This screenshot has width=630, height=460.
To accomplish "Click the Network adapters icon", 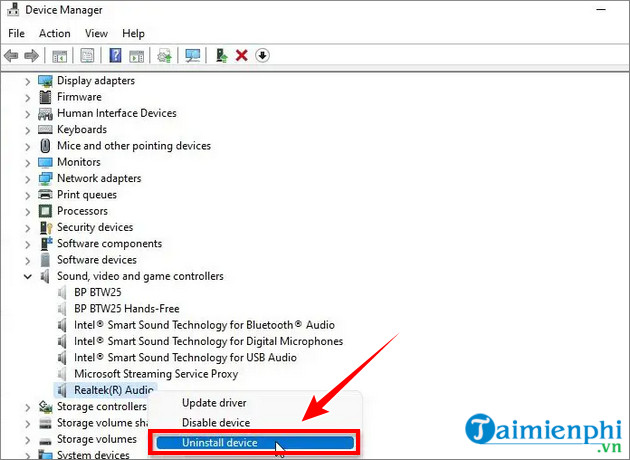I will point(45,178).
